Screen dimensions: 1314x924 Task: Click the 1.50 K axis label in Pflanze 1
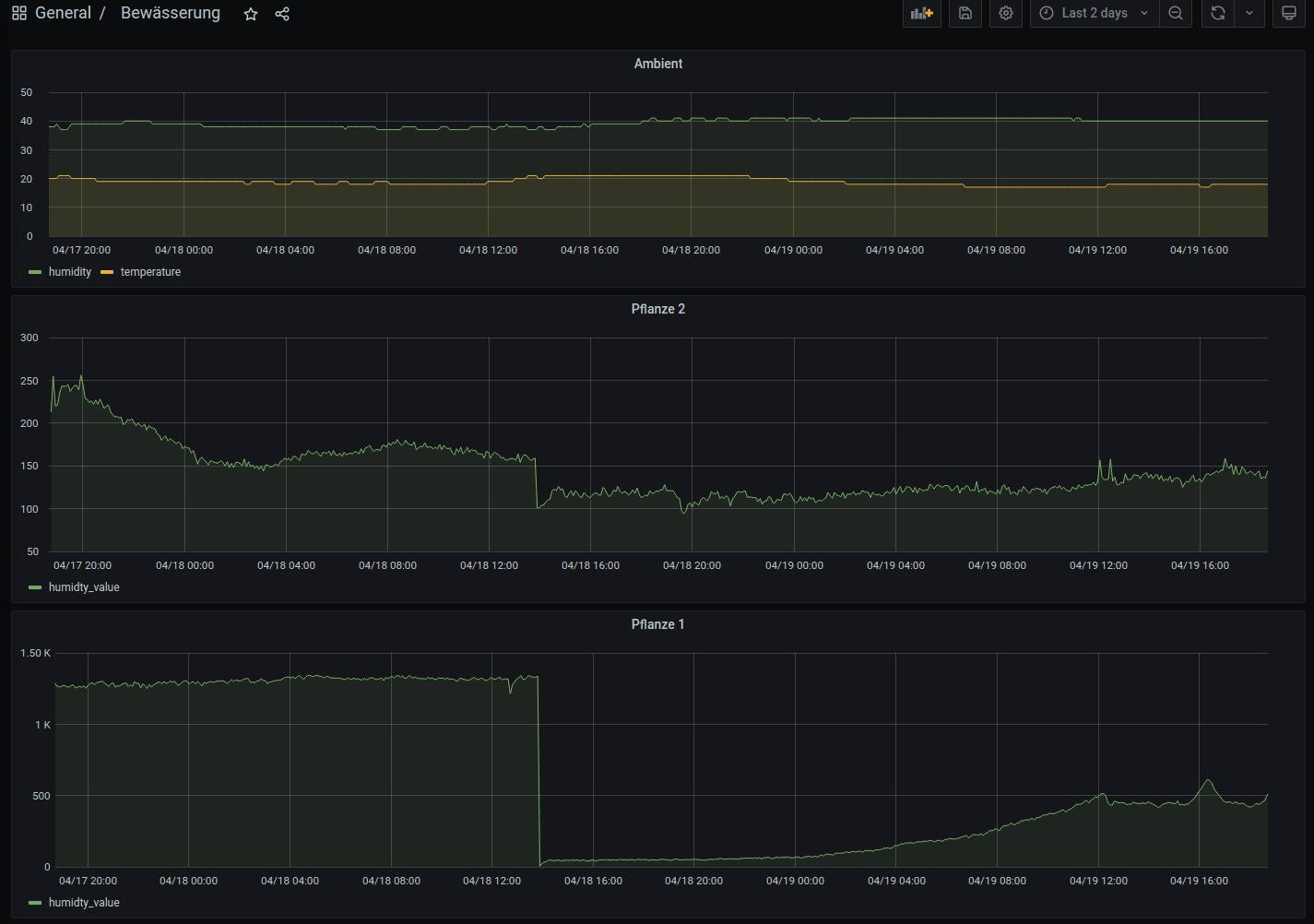(x=36, y=653)
